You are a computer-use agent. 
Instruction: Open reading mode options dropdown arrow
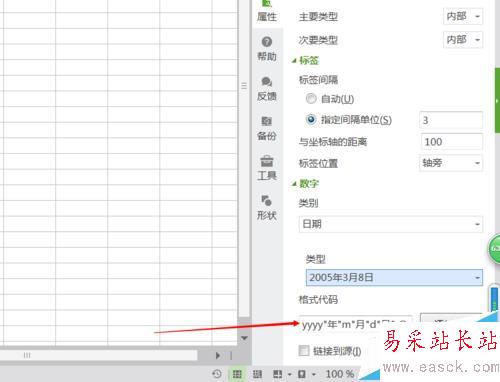290,374
